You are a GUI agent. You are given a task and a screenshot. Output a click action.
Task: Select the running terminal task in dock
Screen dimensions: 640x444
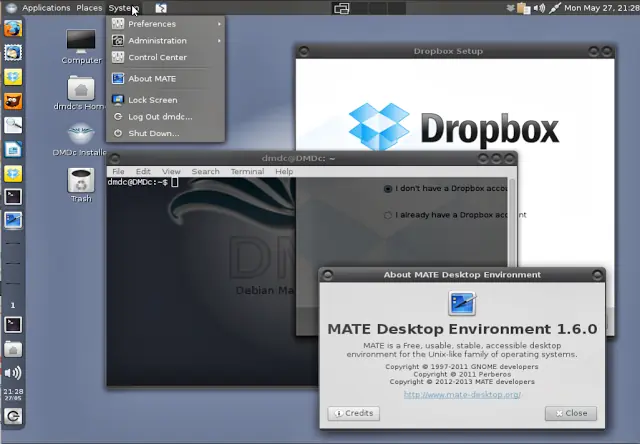coord(13,325)
